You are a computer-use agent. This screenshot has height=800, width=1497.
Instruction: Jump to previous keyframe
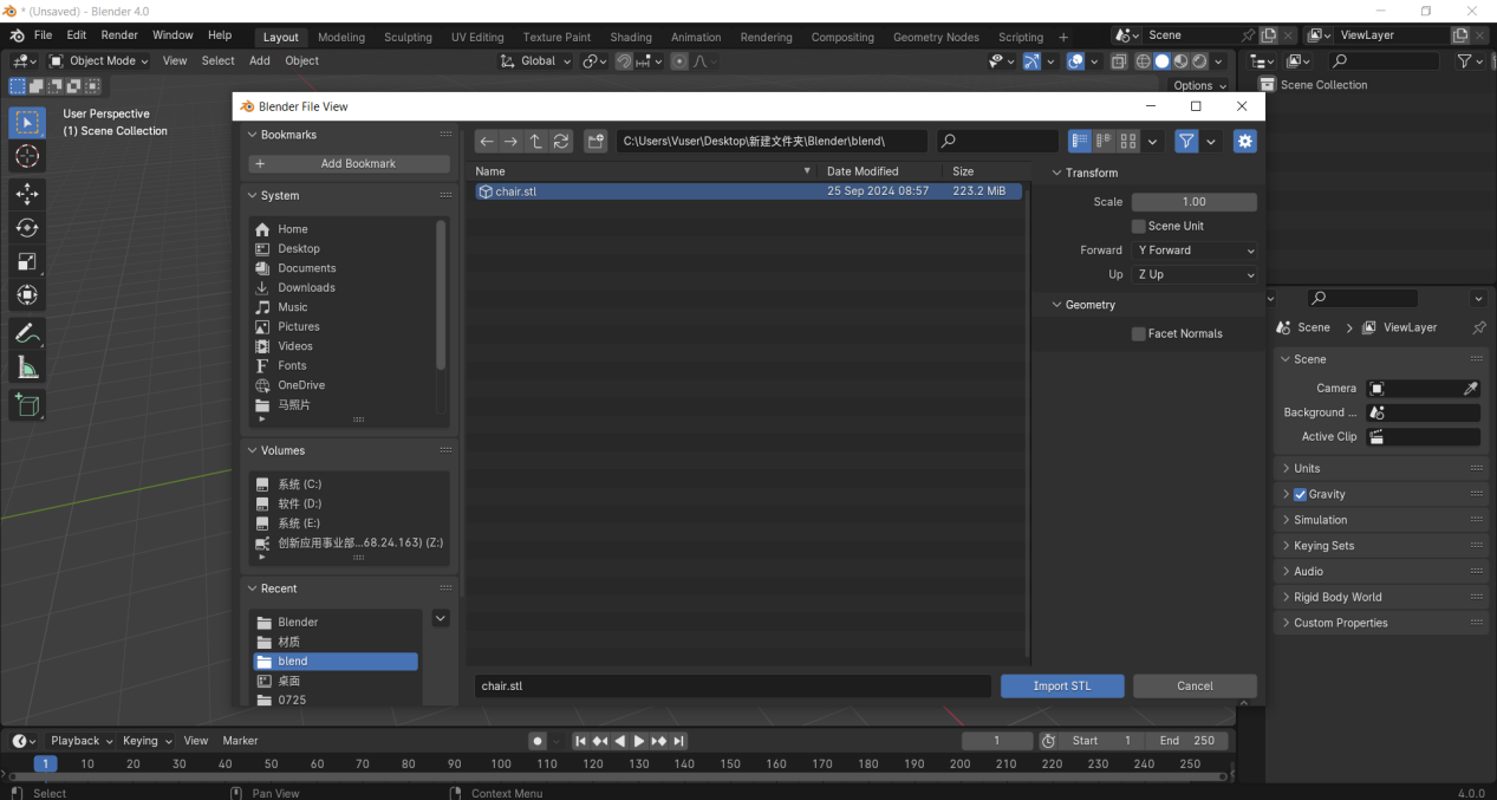pos(600,741)
